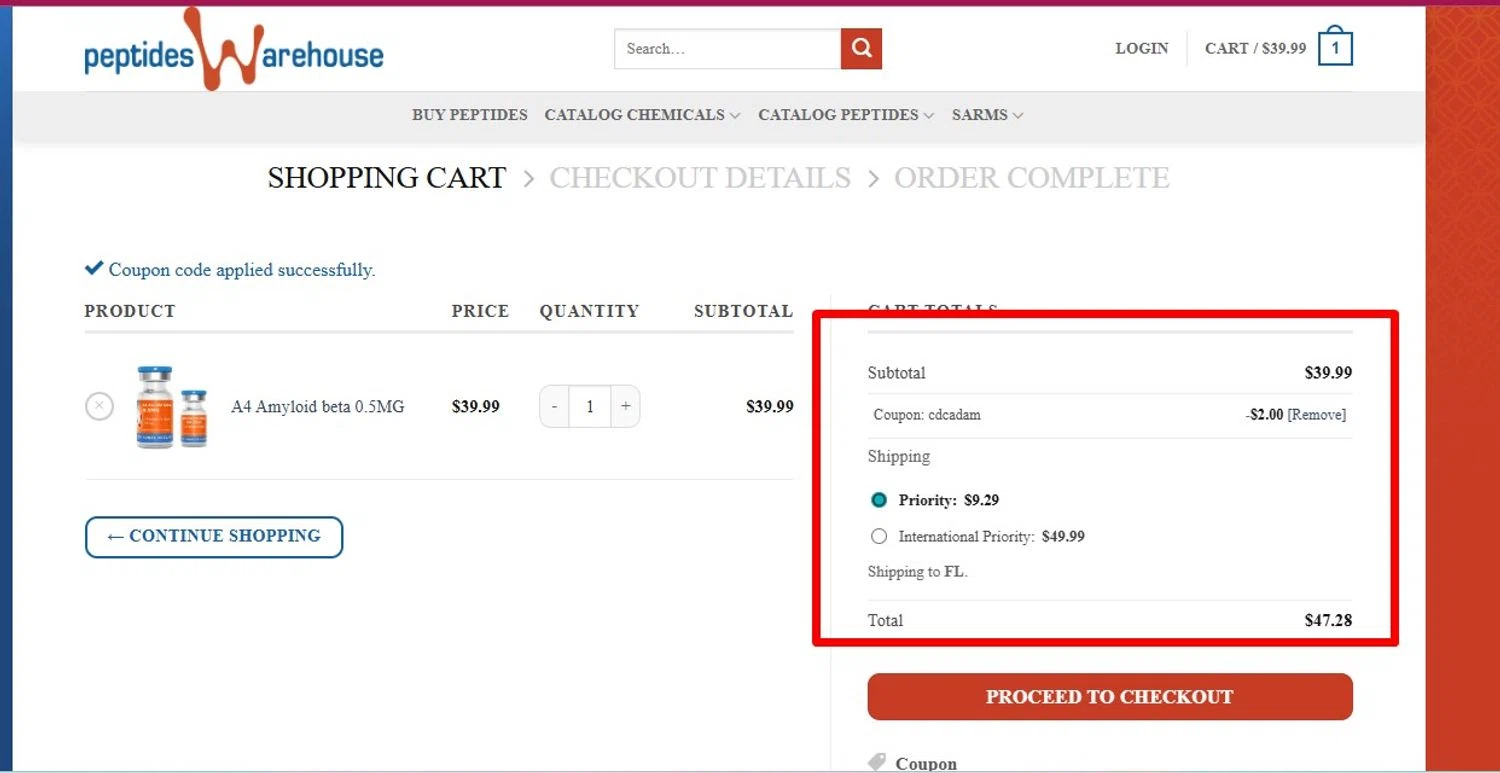Click the coupon tag icon
Image resolution: width=1500 pixels, height=773 pixels.
click(877, 763)
